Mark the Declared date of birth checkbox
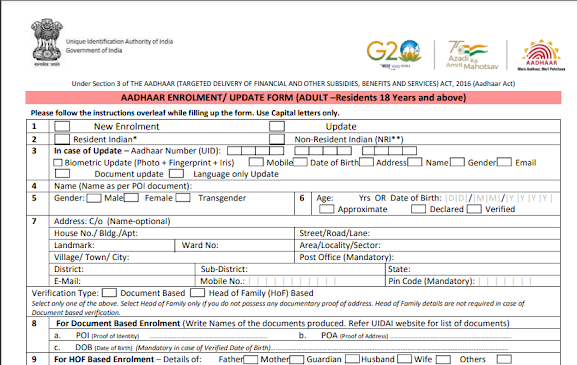This screenshot has height=365, width=577. 418,209
